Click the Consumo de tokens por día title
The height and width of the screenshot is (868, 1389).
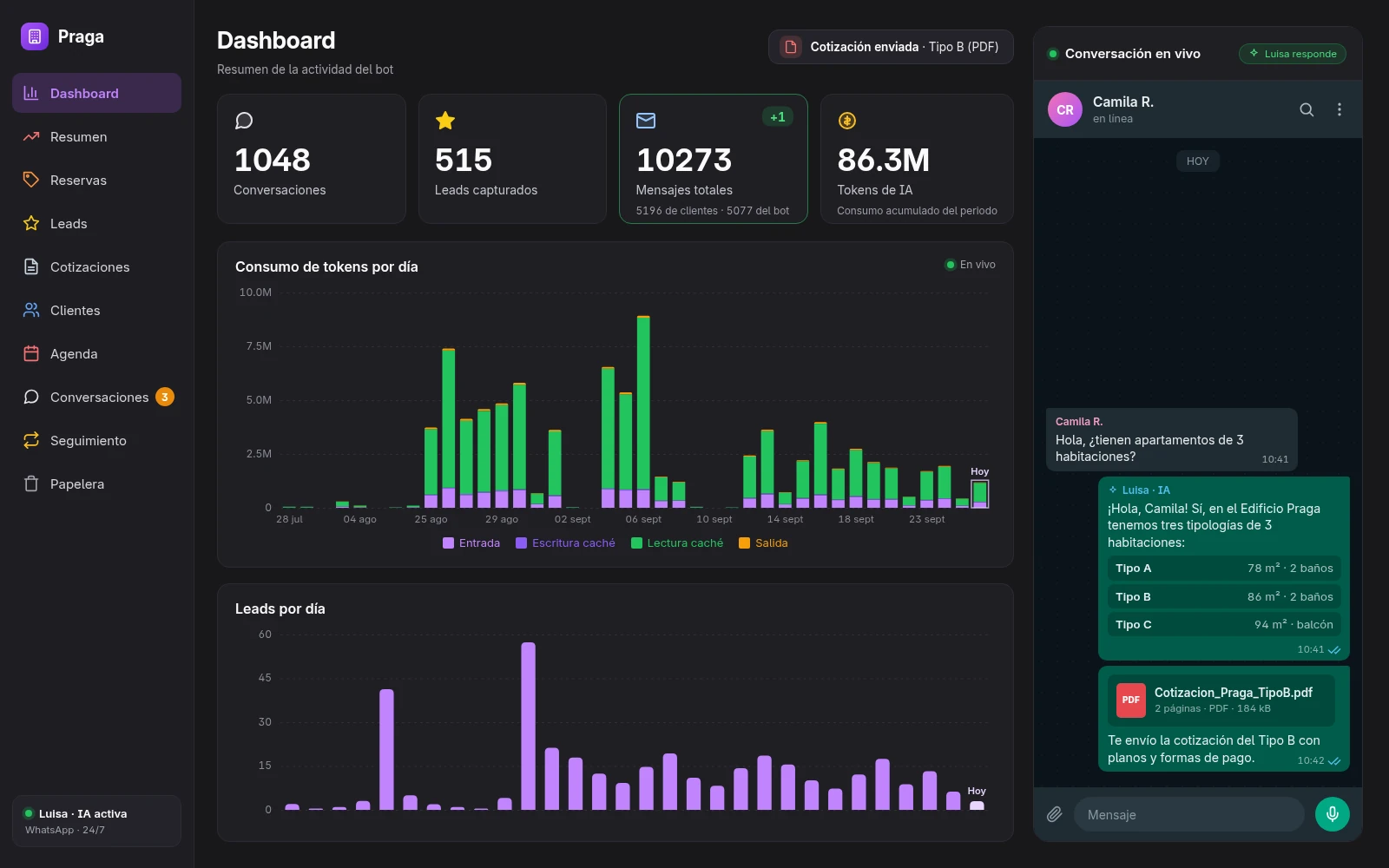(x=326, y=266)
